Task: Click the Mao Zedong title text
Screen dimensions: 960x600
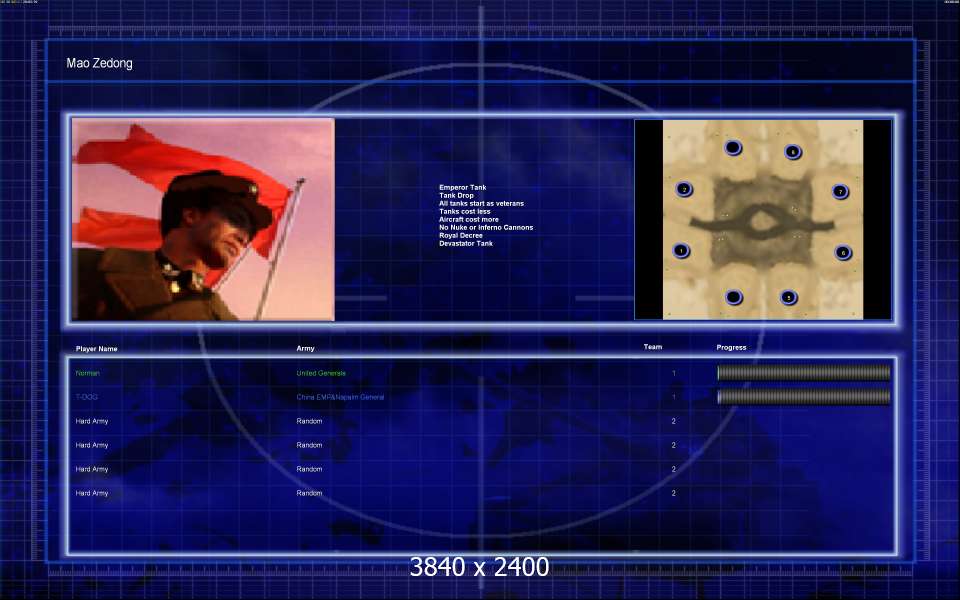Action: pyautogui.click(x=99, y=63)
